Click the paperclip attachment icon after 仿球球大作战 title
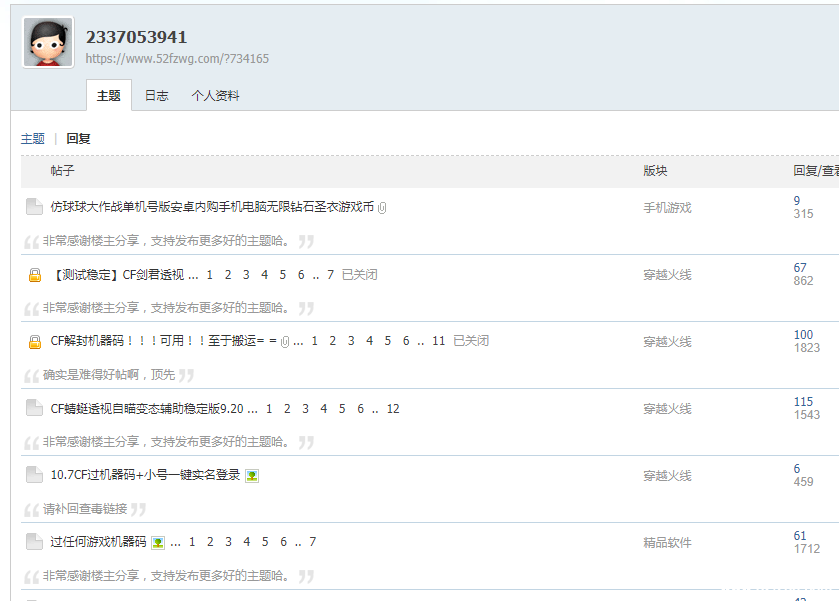The image size is (839, 601). point(382,207)
